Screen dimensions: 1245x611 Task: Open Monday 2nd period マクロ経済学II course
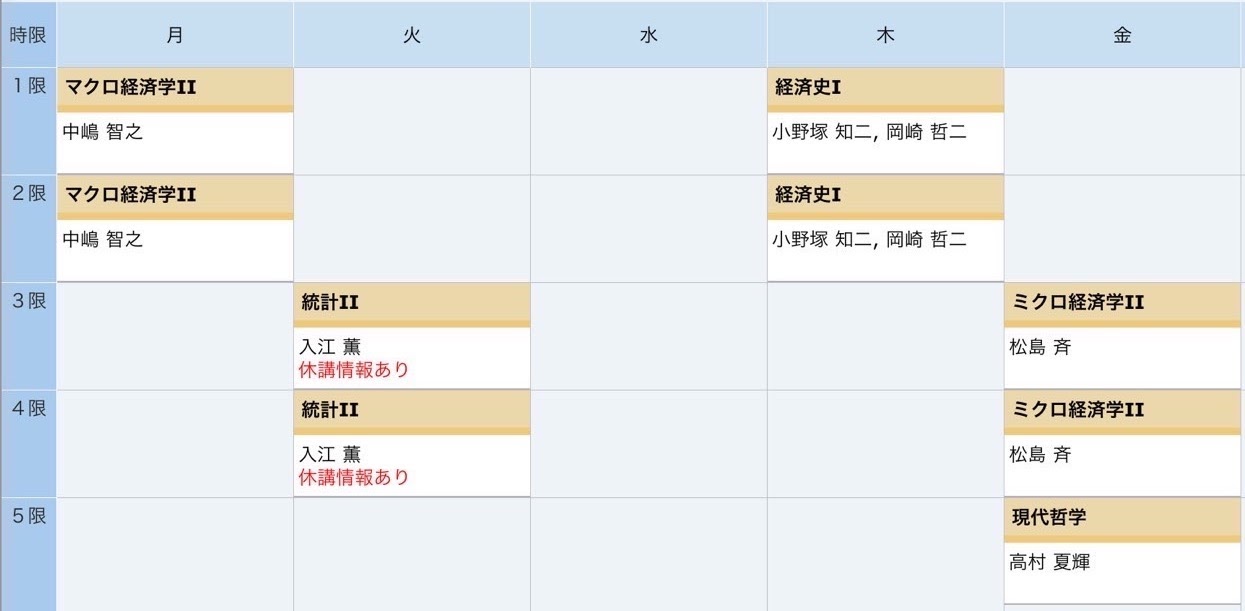click(x=130, y=195)
